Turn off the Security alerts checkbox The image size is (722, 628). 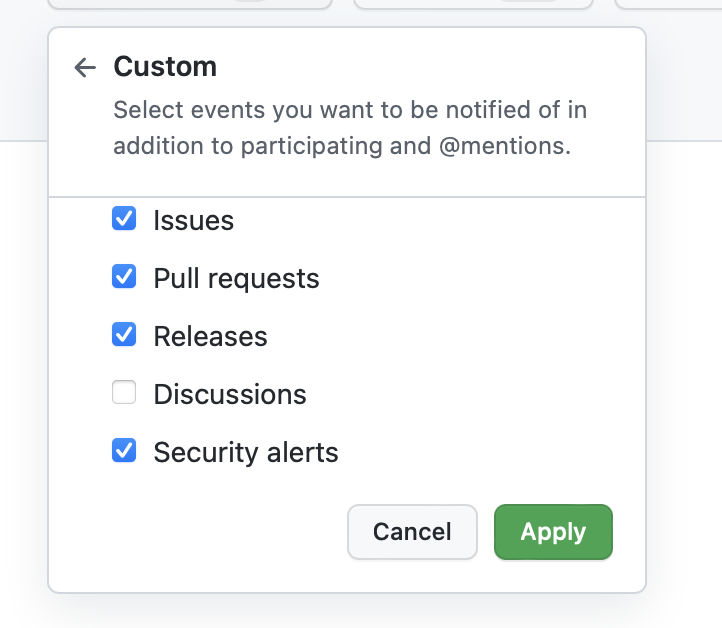click(124, 451)
